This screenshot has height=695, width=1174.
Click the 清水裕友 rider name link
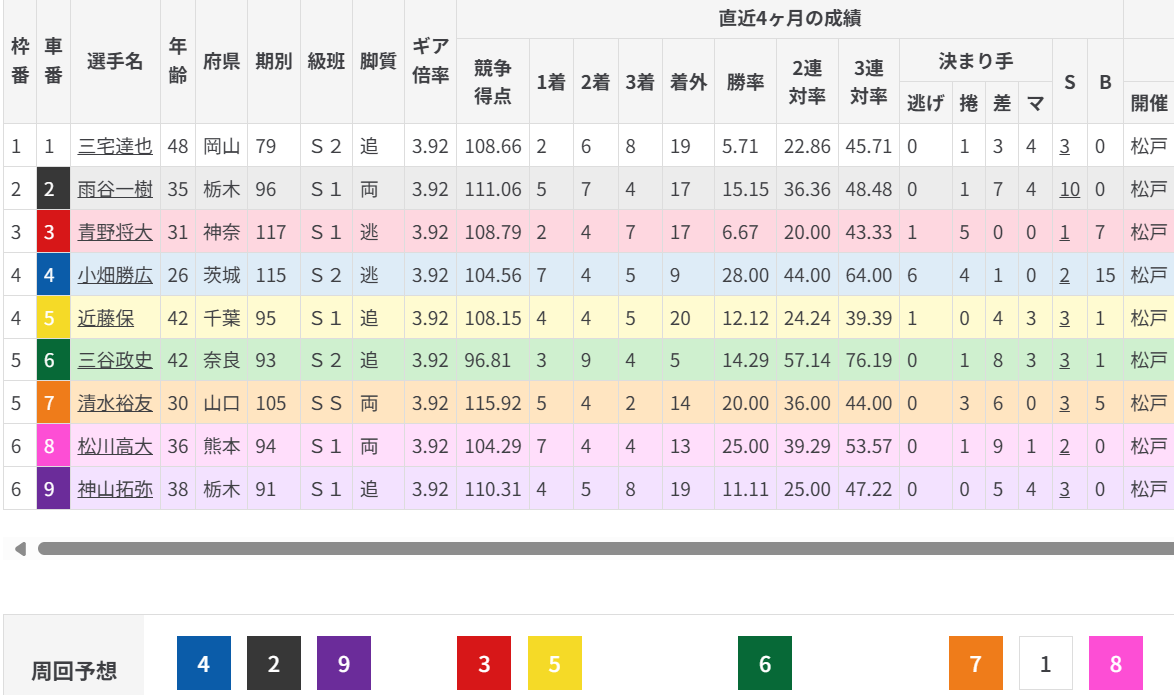115,404
